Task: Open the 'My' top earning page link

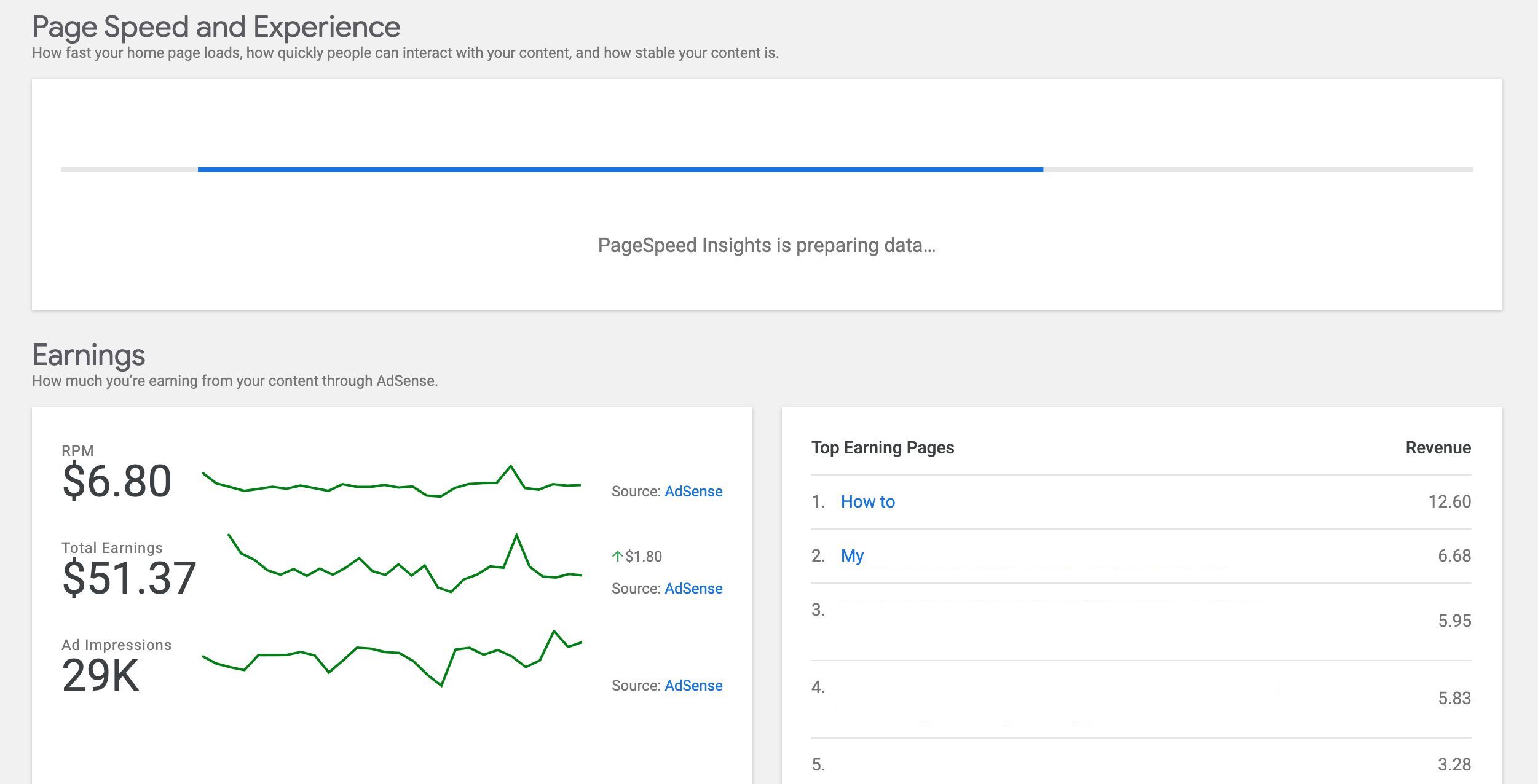Action: [852, 556]
